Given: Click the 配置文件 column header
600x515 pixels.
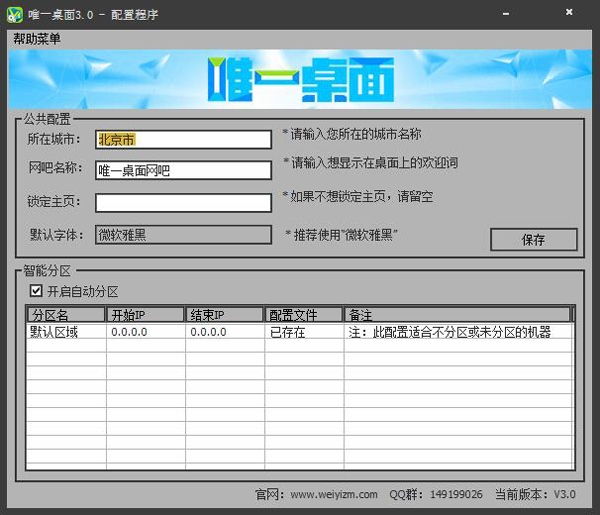Looking at the screenshot, I should (x=303, y=315).
